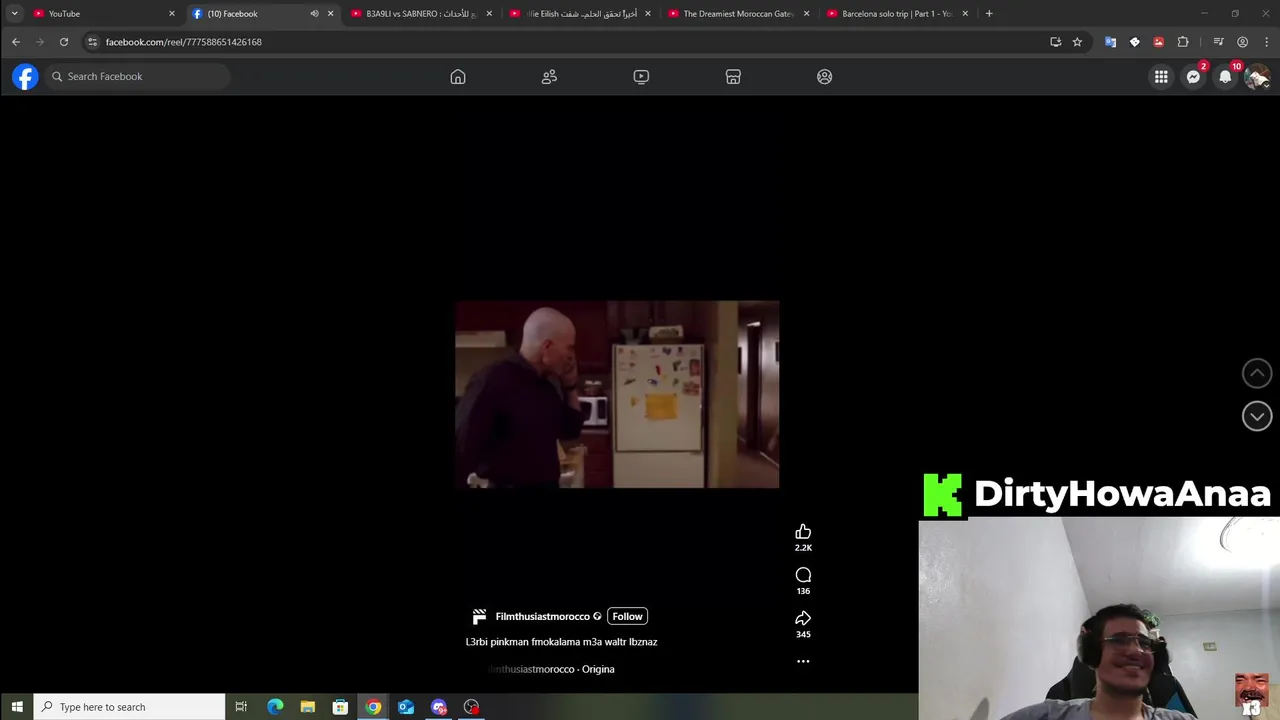
Task: Click the Search Facebook field
Action: tap(138, 76)
